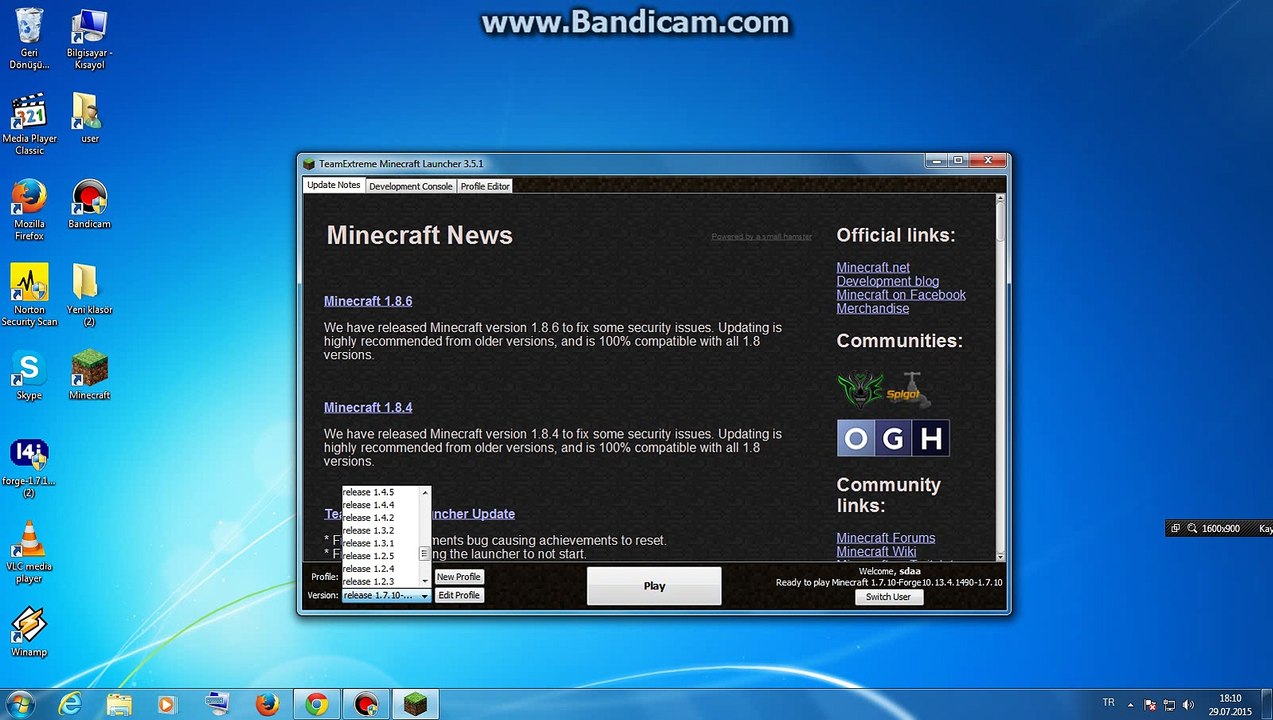The height and width of the screenshot is (720, 1273).
Task: Open Windows Media Player taskbar icon
Action: pos(167,704)
